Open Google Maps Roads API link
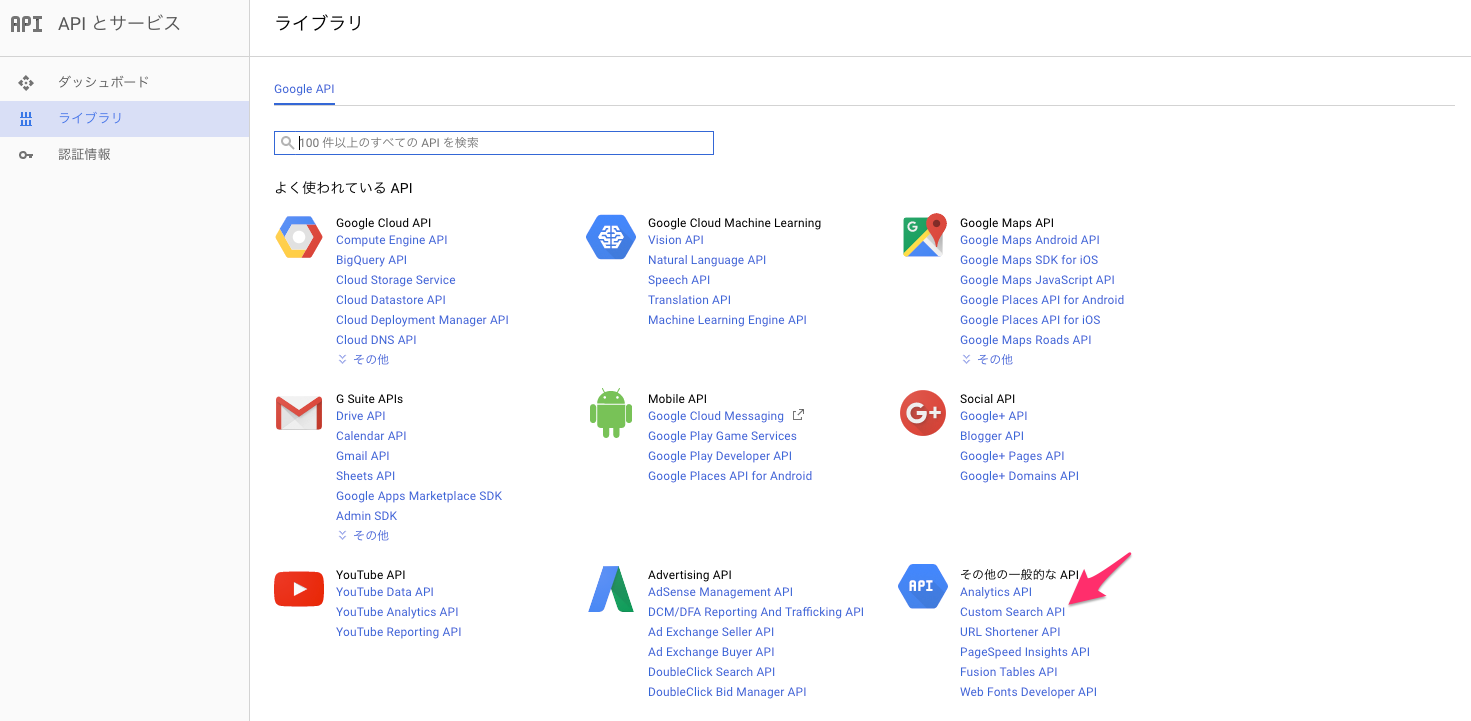 tap(1026, 340)
